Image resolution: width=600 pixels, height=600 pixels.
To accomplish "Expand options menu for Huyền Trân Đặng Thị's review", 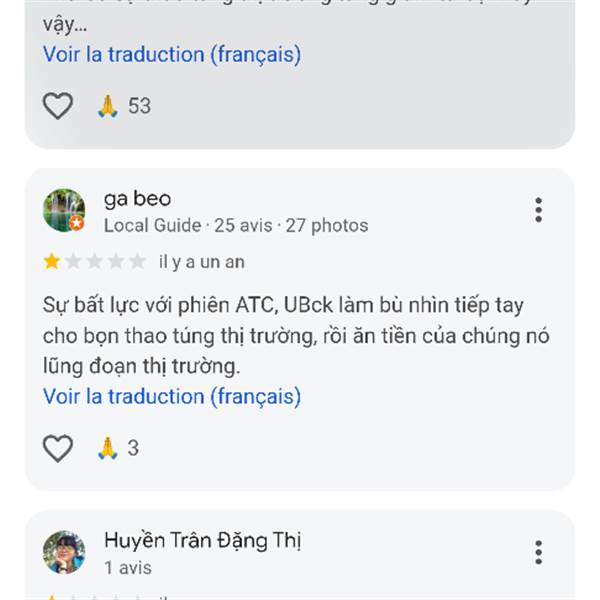I will (538, 552).
